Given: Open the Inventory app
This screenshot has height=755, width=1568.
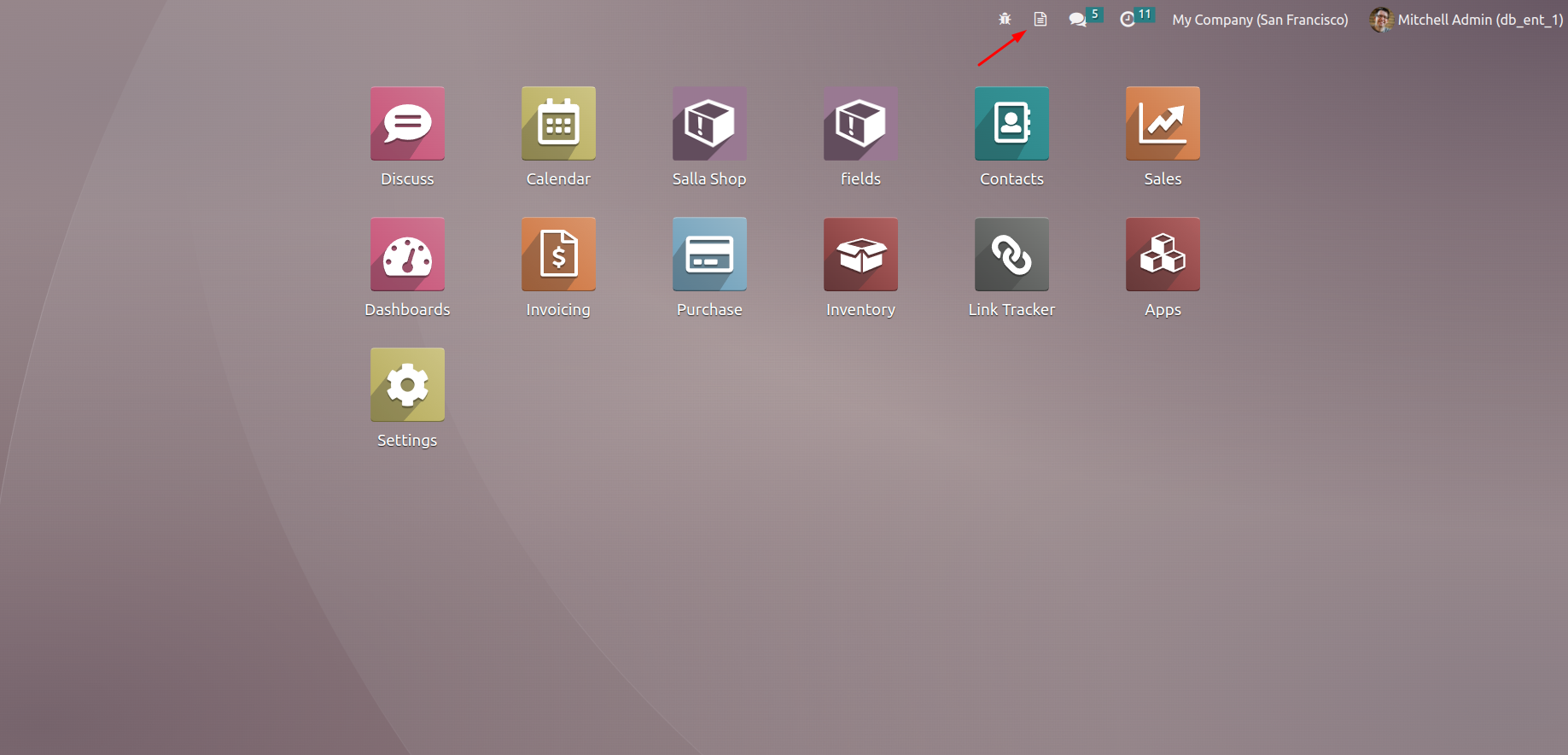Looking at the screenshot, I should 860,255.
